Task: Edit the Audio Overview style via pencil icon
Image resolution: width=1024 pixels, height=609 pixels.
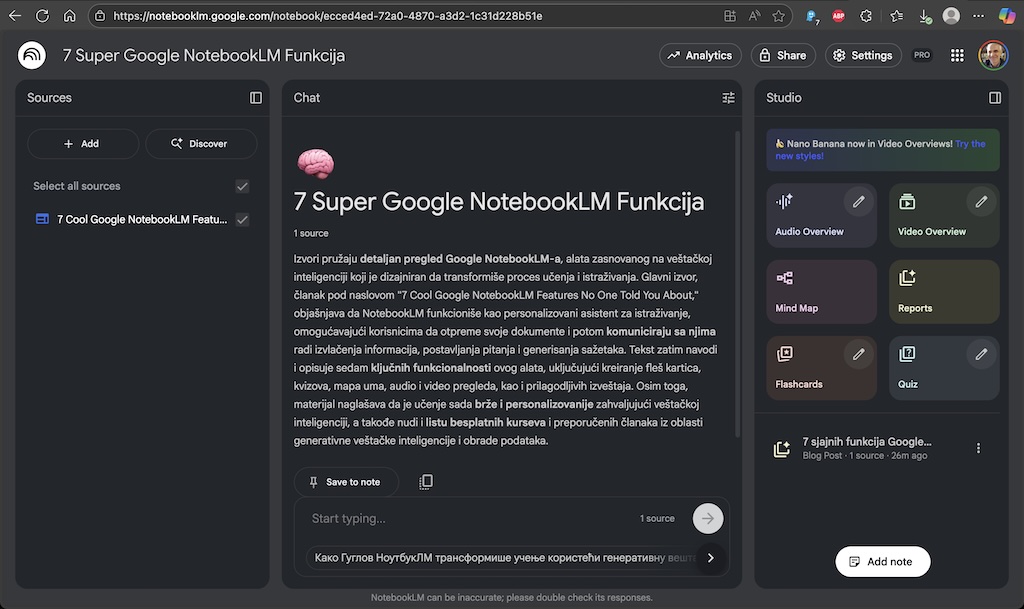Action: (858, 201)
